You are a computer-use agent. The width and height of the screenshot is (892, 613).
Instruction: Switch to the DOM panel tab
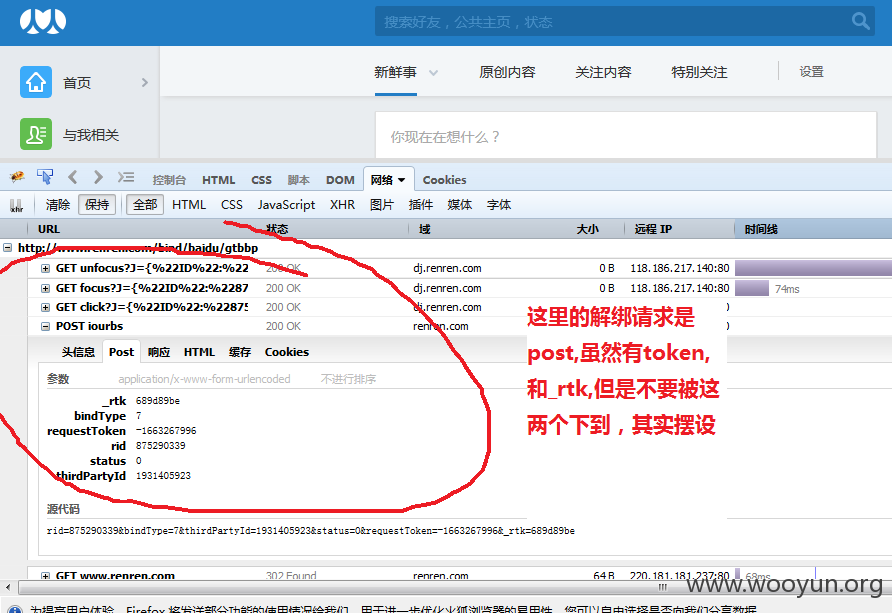(340, 180)
